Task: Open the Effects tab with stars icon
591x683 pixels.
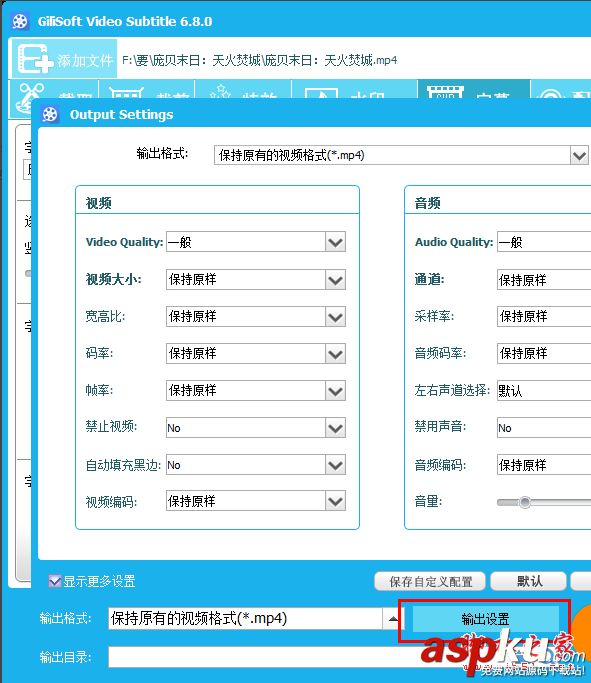Action: pyautogui.click(x=243, y=89)
